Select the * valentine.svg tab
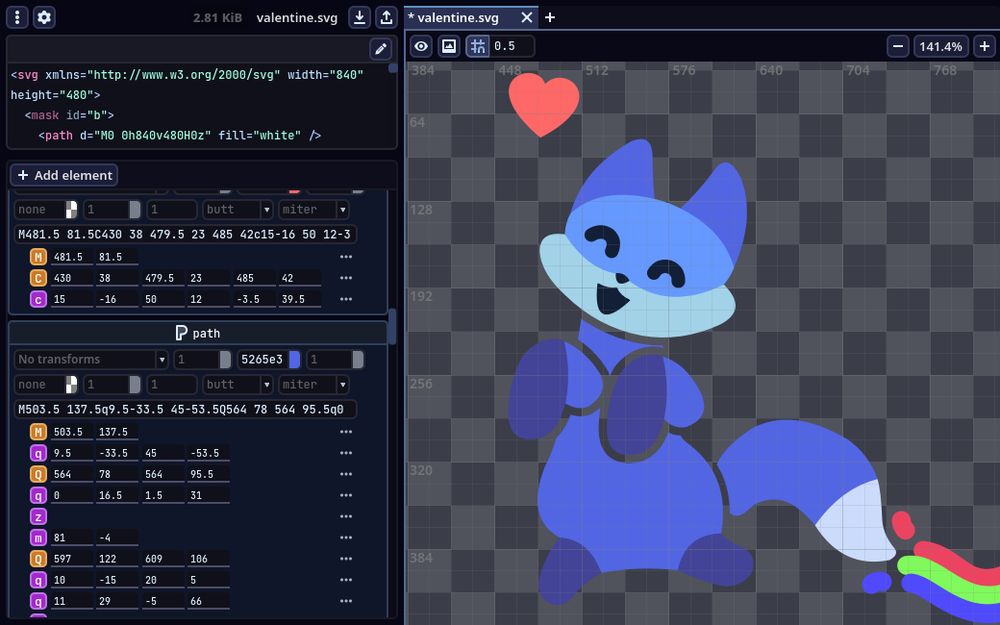 coord(472,18)
